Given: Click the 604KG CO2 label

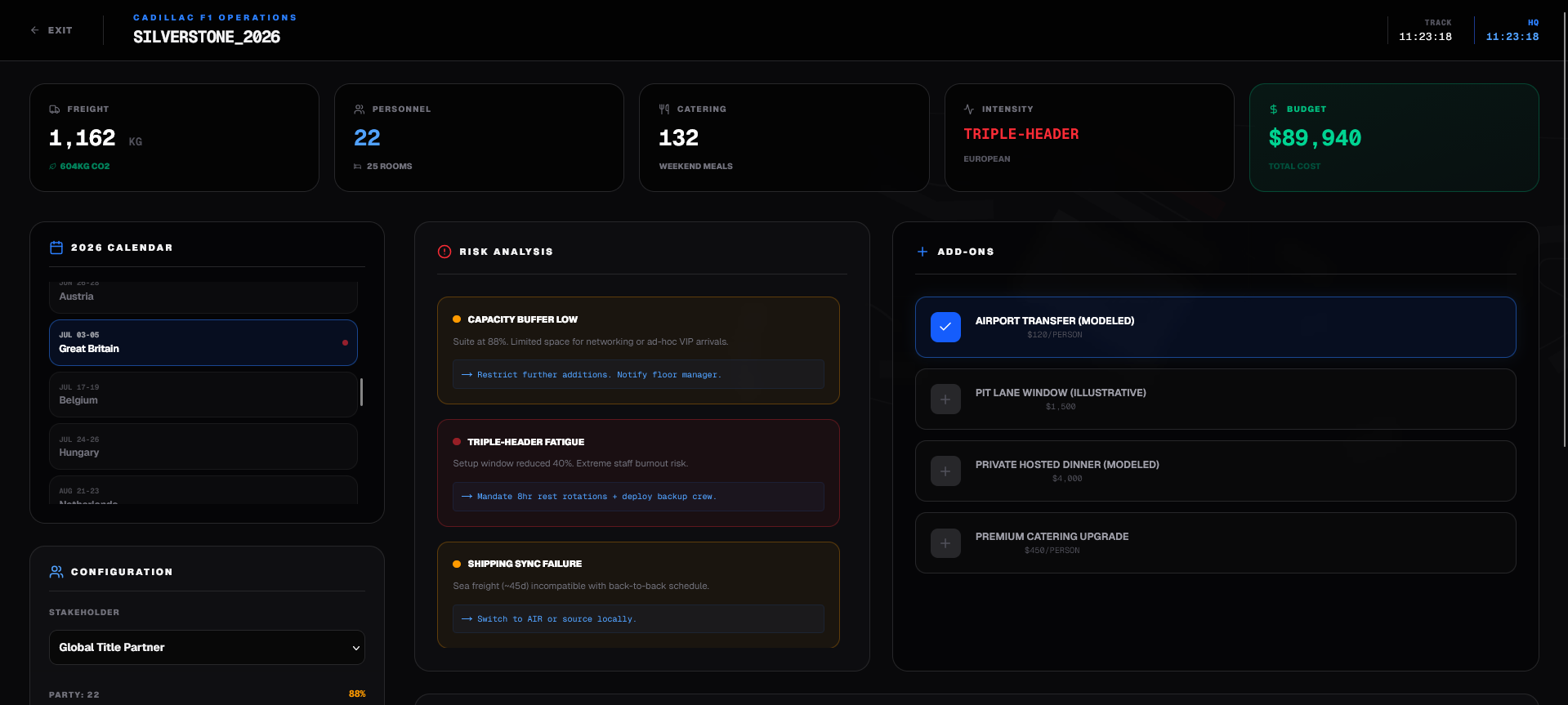Looking at the screenshot, I should (x=85, y=167).
